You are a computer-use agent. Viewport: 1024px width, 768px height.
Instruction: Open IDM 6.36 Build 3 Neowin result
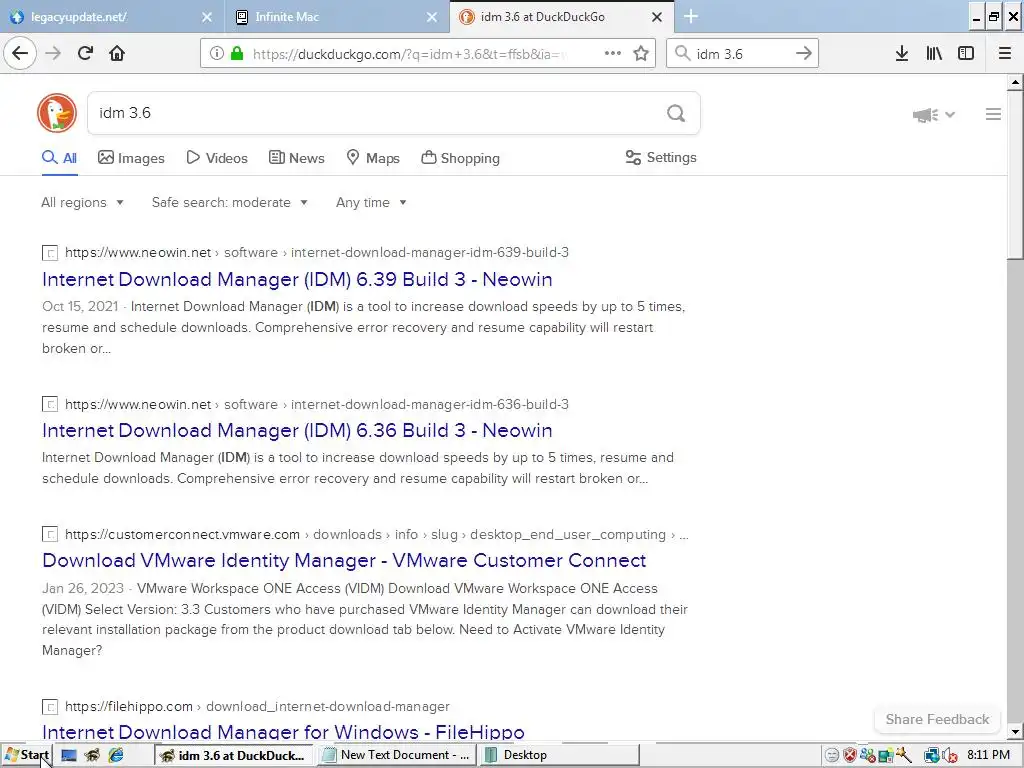[x=297, y=430]
